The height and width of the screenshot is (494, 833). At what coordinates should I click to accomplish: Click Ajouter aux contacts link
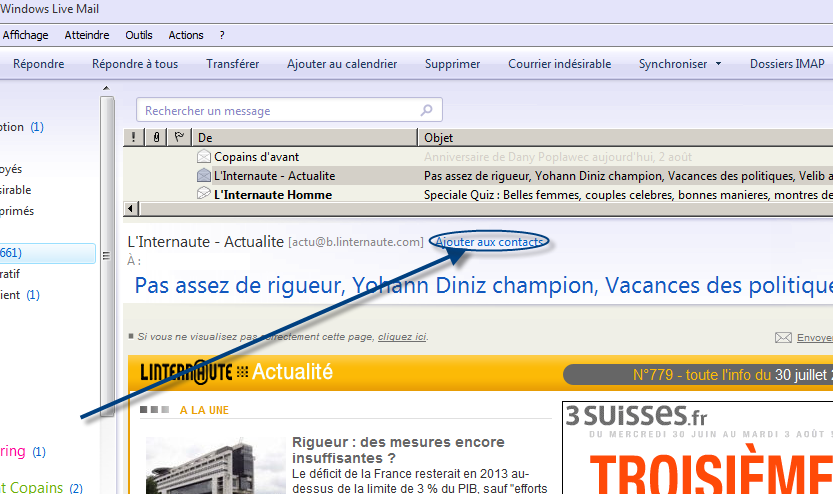[489, 242]
